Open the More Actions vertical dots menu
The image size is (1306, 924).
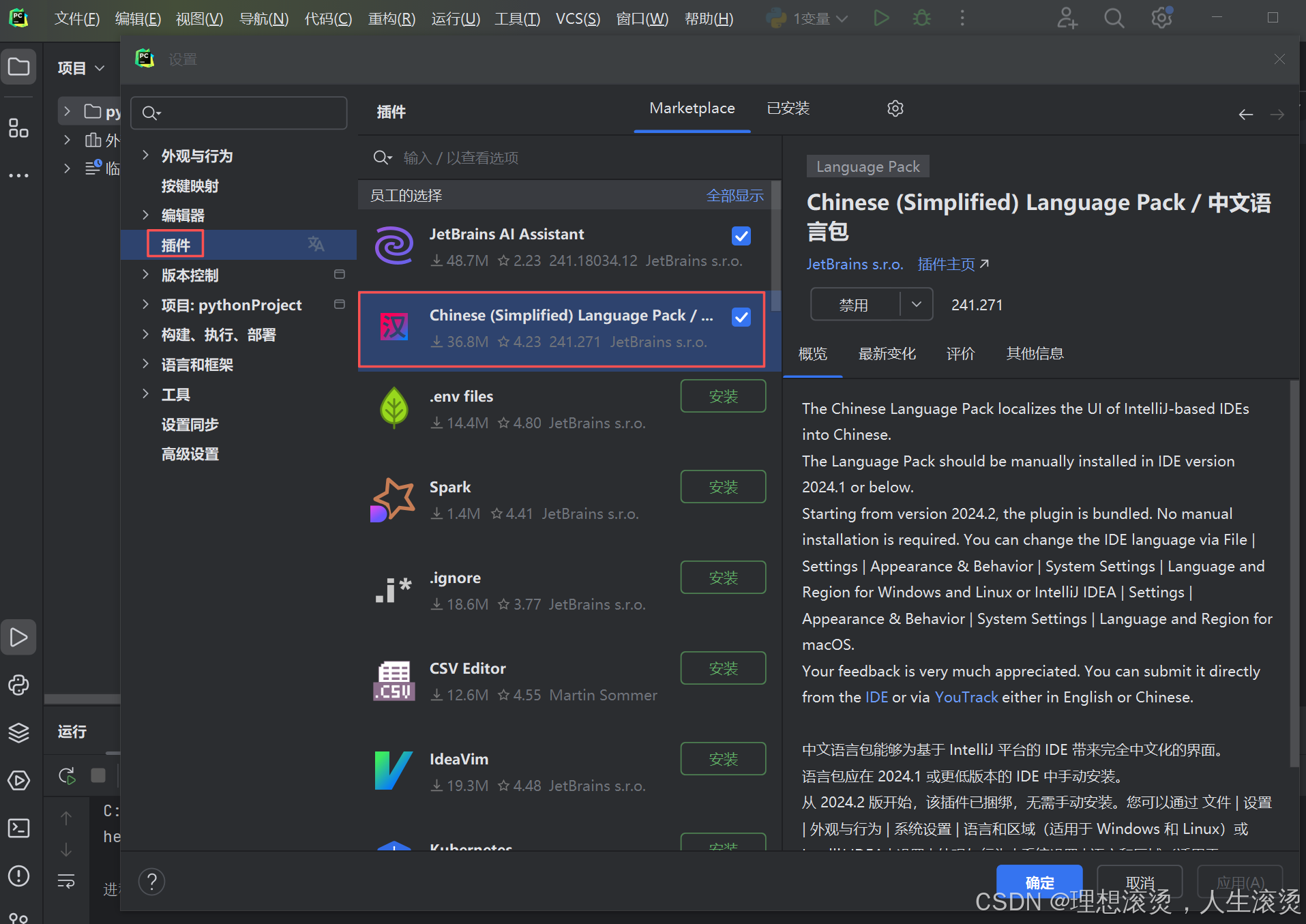click(962, 18)
